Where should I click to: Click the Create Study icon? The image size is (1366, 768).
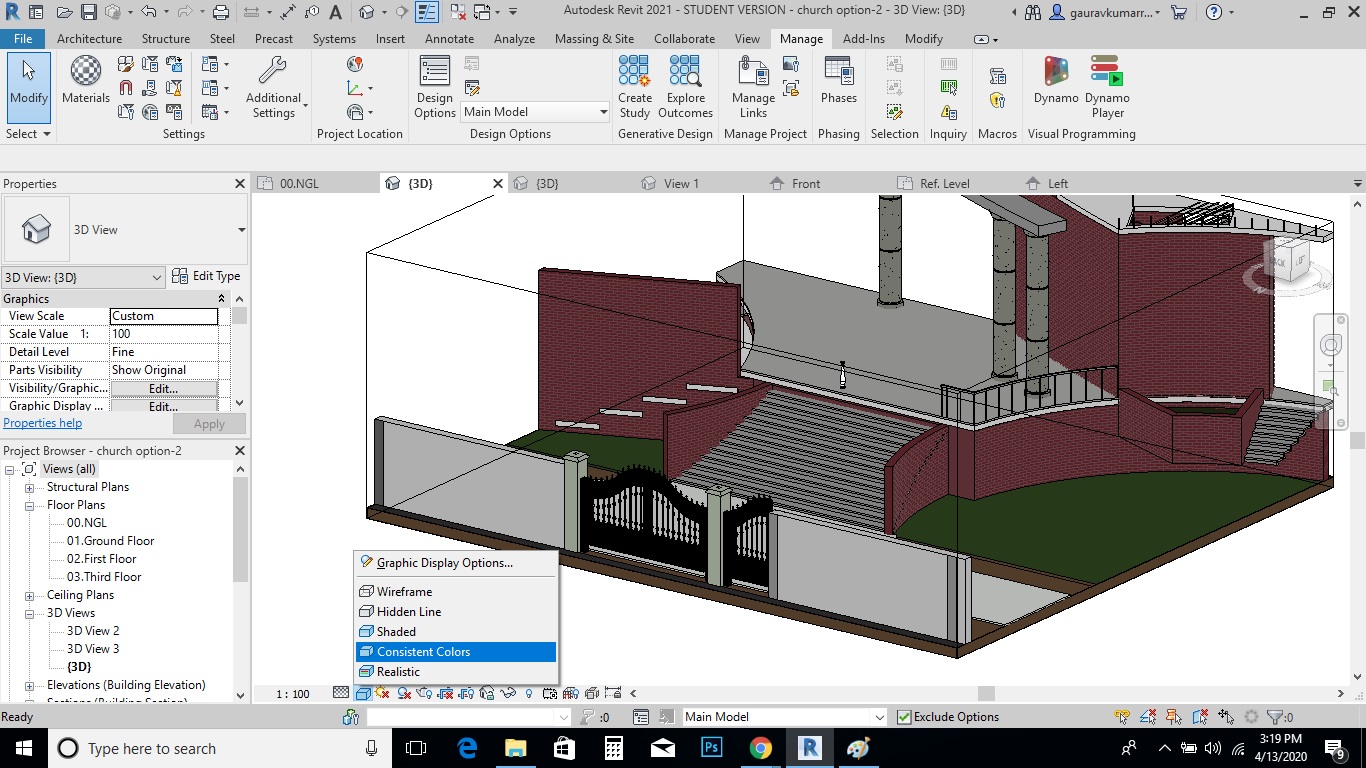pos(635,86)
